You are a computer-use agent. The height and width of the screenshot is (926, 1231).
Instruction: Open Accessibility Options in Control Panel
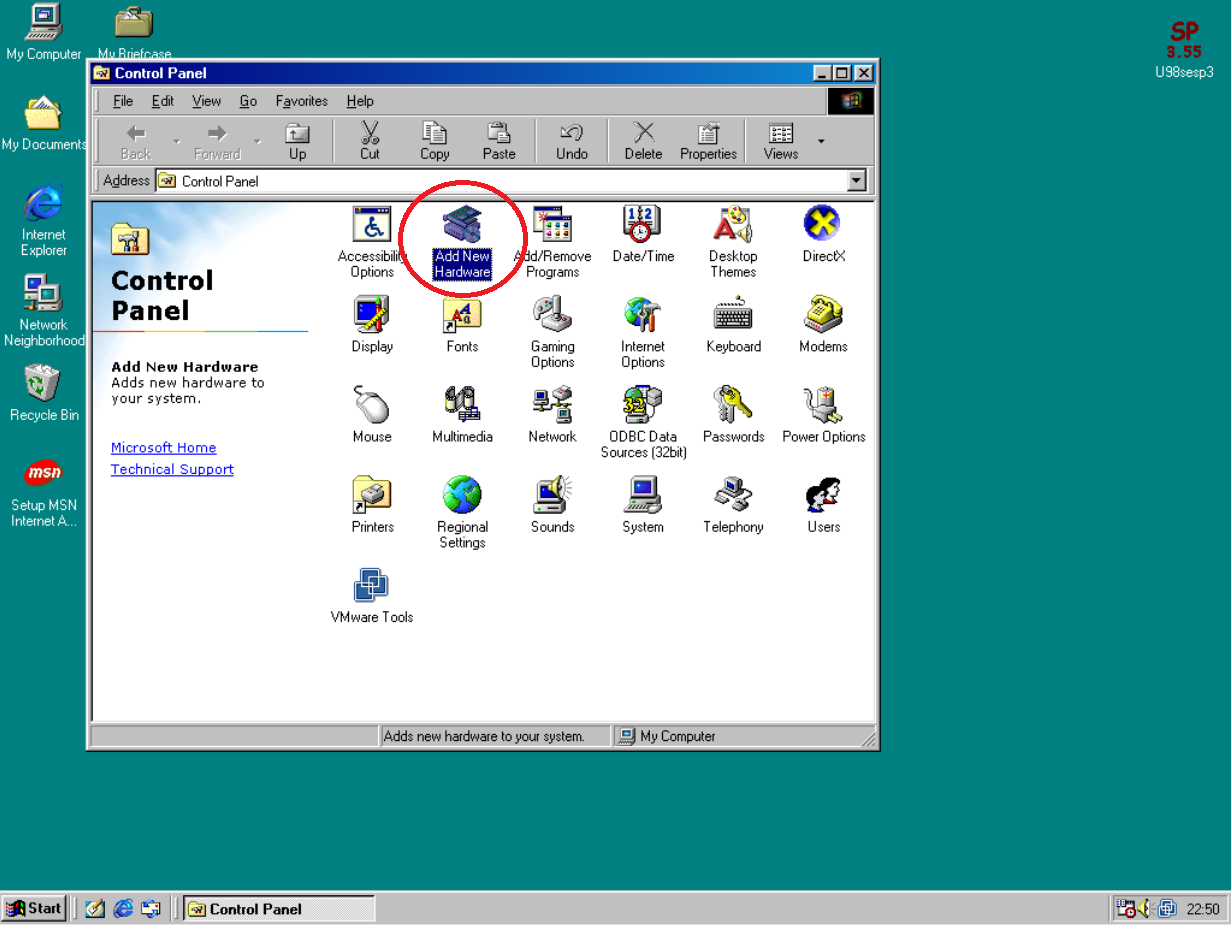pyautogui.click(x=372, y=226)
